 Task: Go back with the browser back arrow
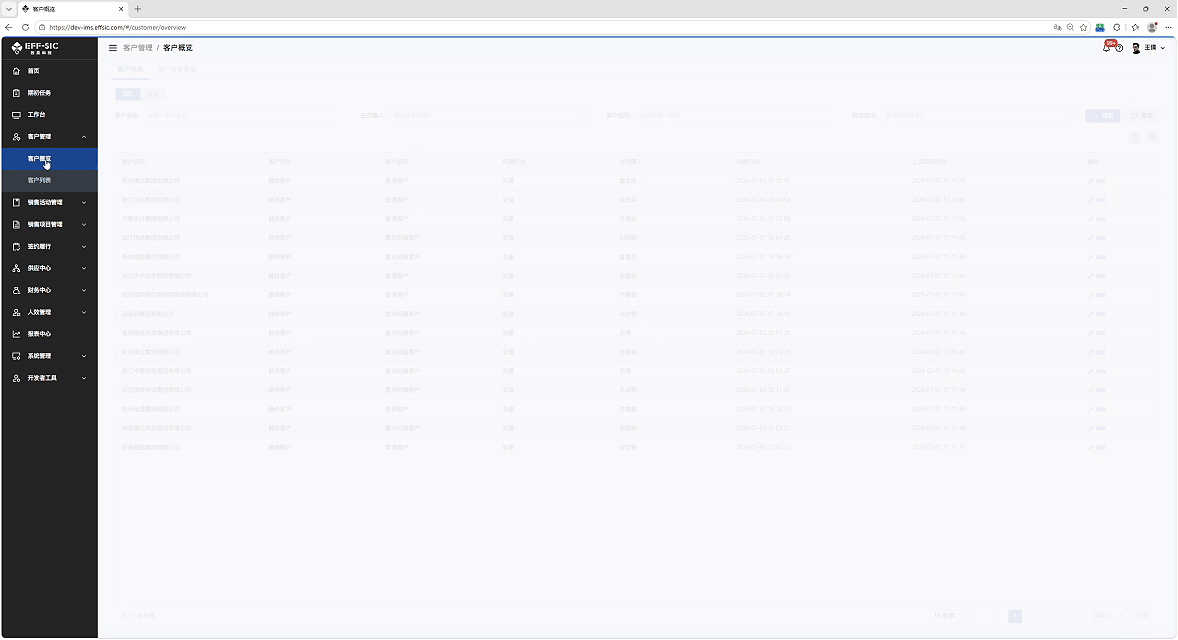click(x=9, y=27)
